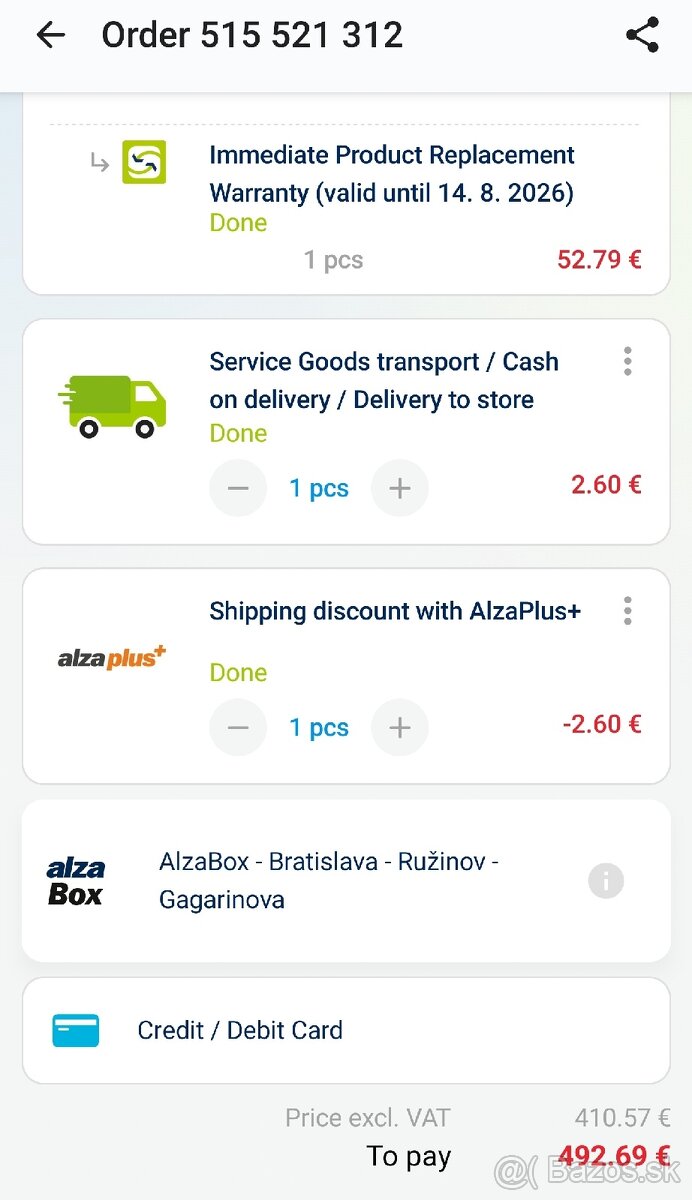Image resolution: width=692 pixels, height=1200 pixels.
Task: Tap the 1 pcs quantity of transport service
Action: pyautogui.click(x=318, y=488)
